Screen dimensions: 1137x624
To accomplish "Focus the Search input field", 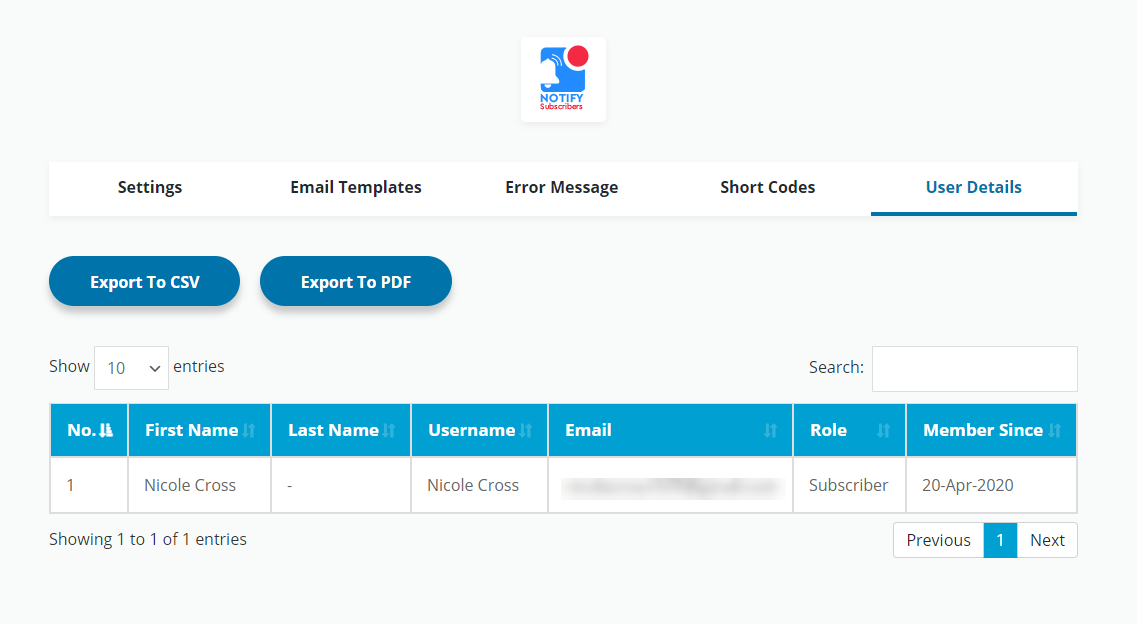I will click(x=975, y=369).
